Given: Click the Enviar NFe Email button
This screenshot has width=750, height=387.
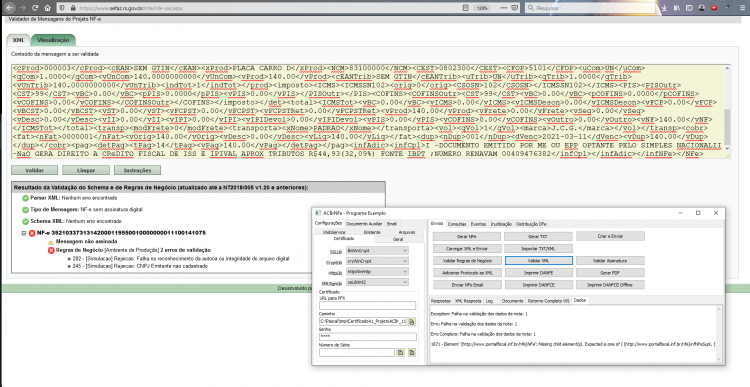Looking at the screenshot, I should click(466, 285).
